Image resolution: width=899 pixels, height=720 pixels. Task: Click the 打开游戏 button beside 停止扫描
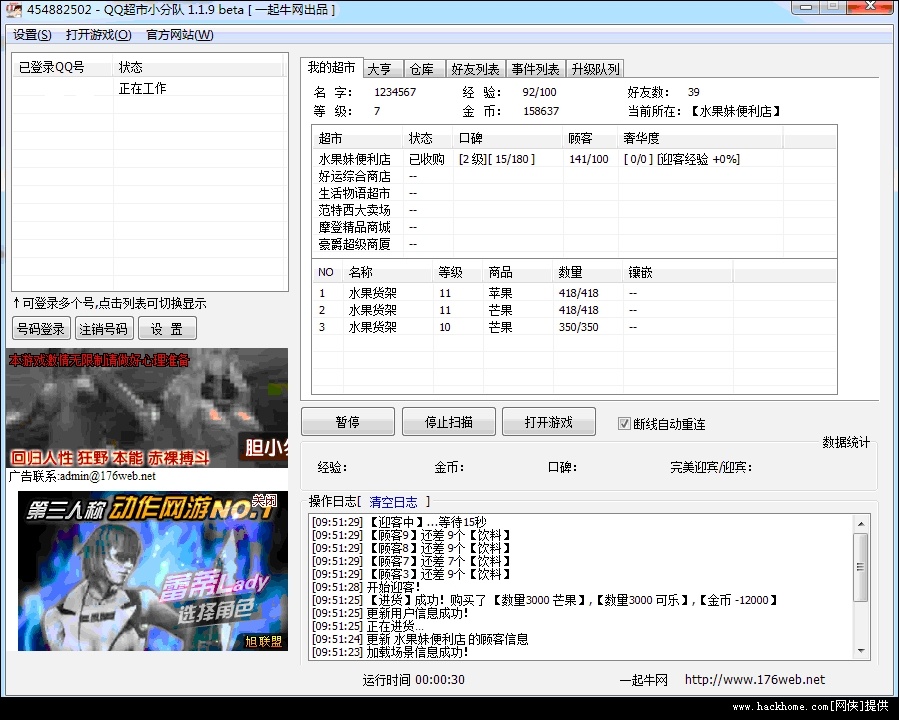(x=549, y=422)
